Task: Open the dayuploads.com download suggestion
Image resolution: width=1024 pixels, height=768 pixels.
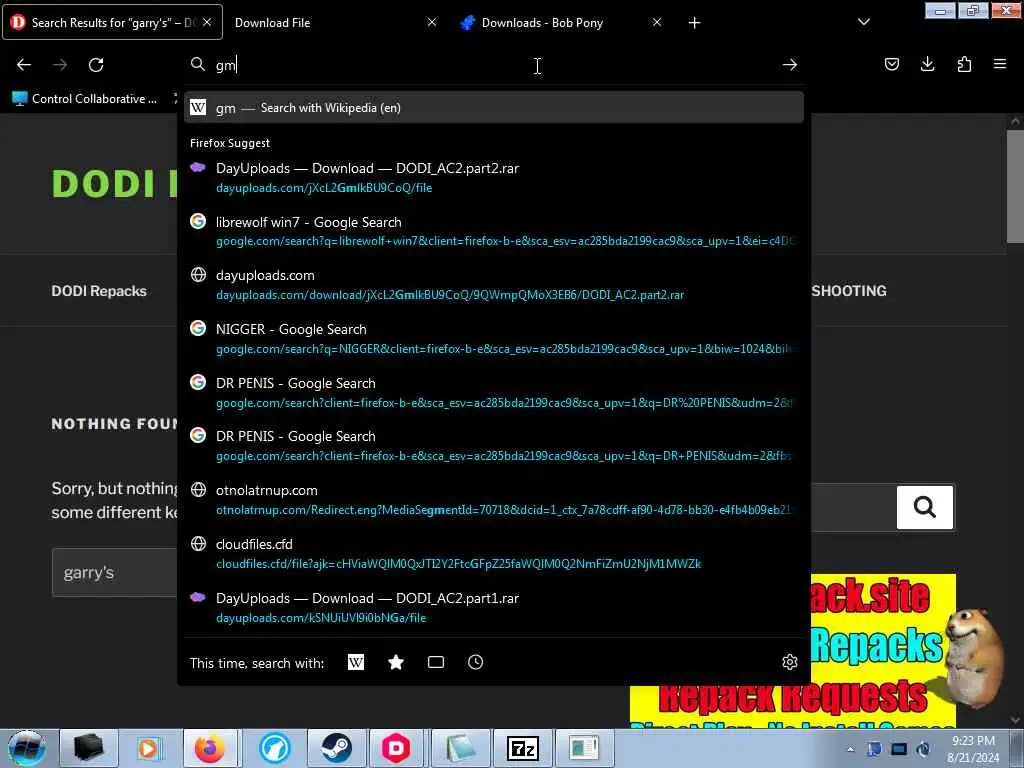Action: tap(493, 285)
